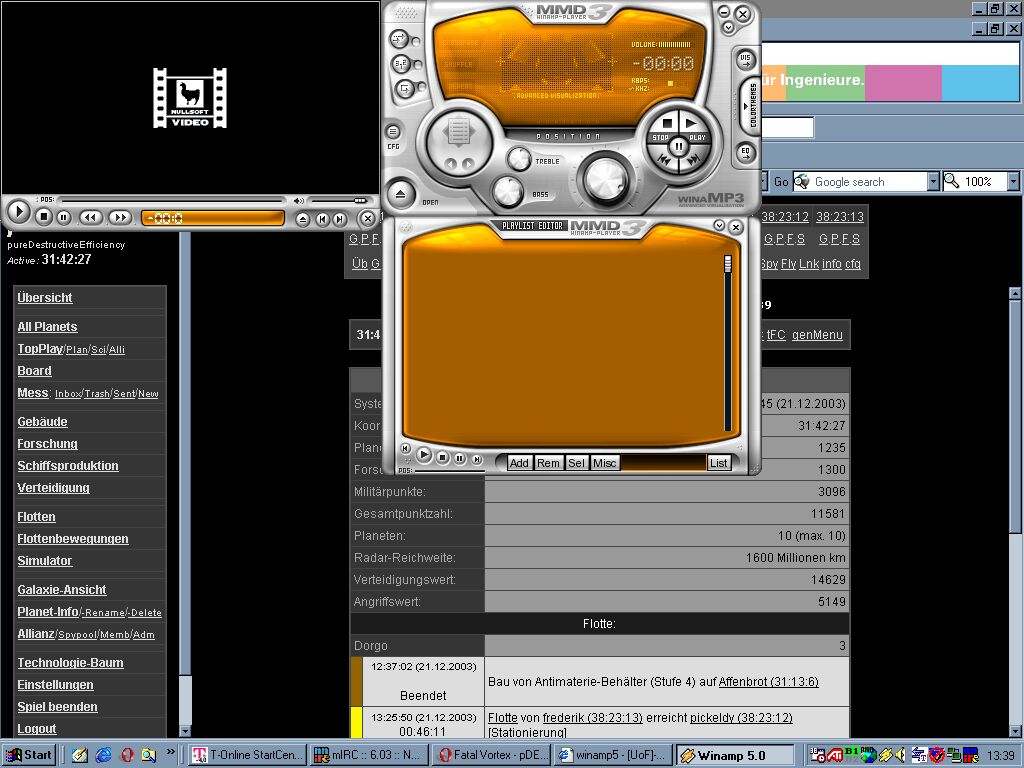This screenshot has width=1024, height=768.
Task: Click the genMenu link in the browser
Action: pos(817,335)
